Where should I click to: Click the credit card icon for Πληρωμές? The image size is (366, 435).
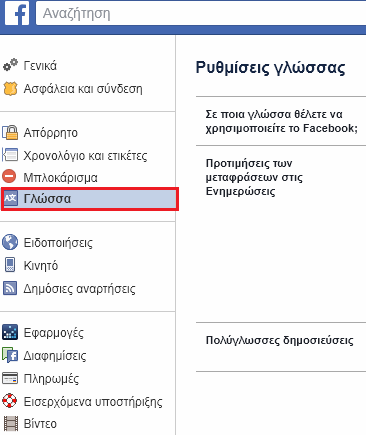coord(10,378)
